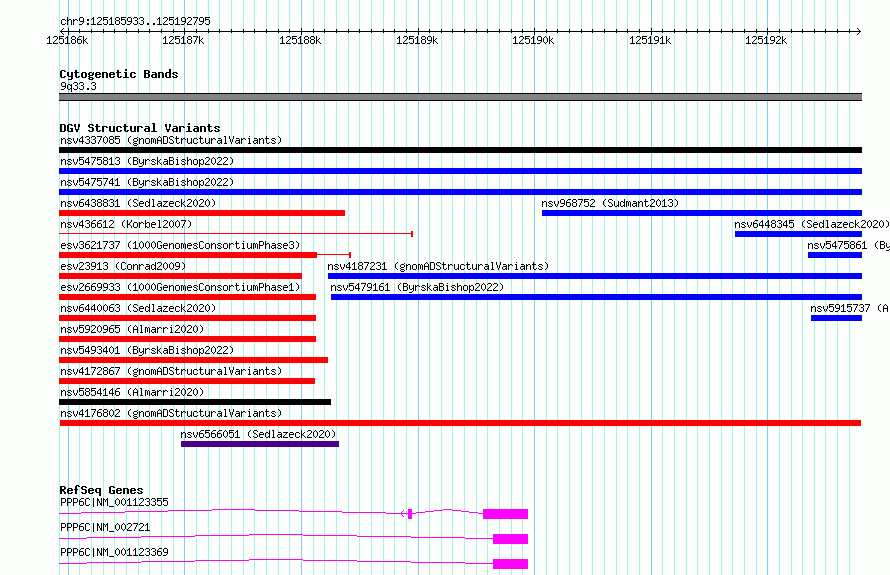
Task: Click the RefSeq Genes track title
Action: tap(102, 490)
